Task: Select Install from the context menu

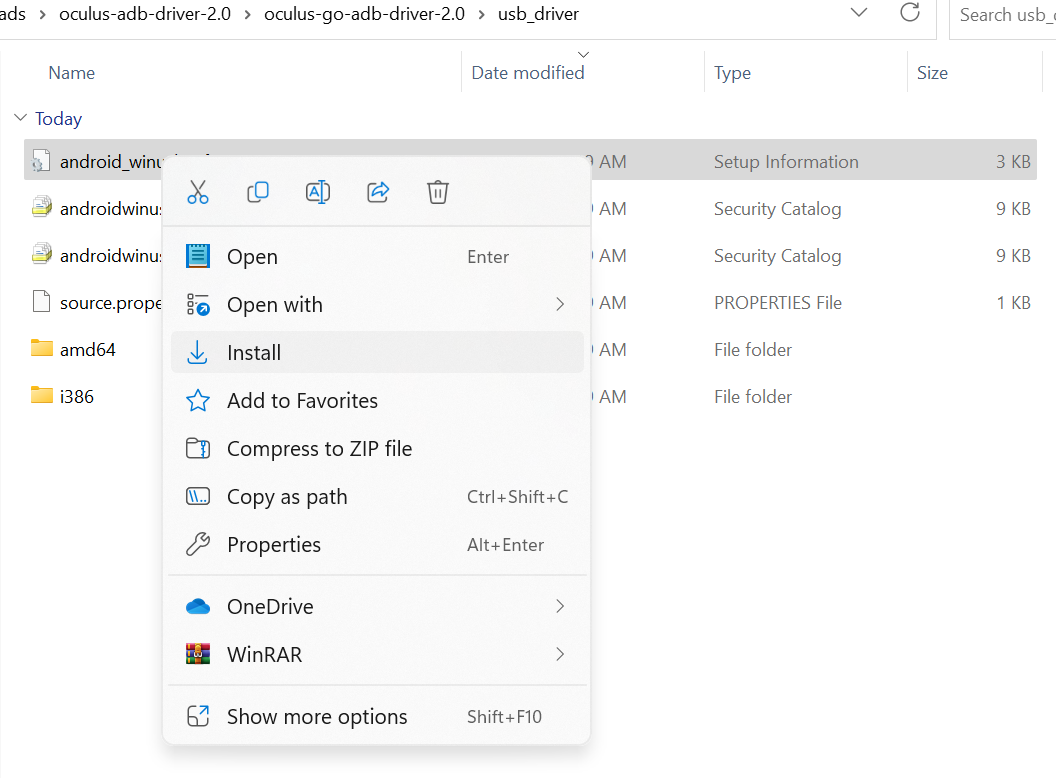Action: (254, 353)
